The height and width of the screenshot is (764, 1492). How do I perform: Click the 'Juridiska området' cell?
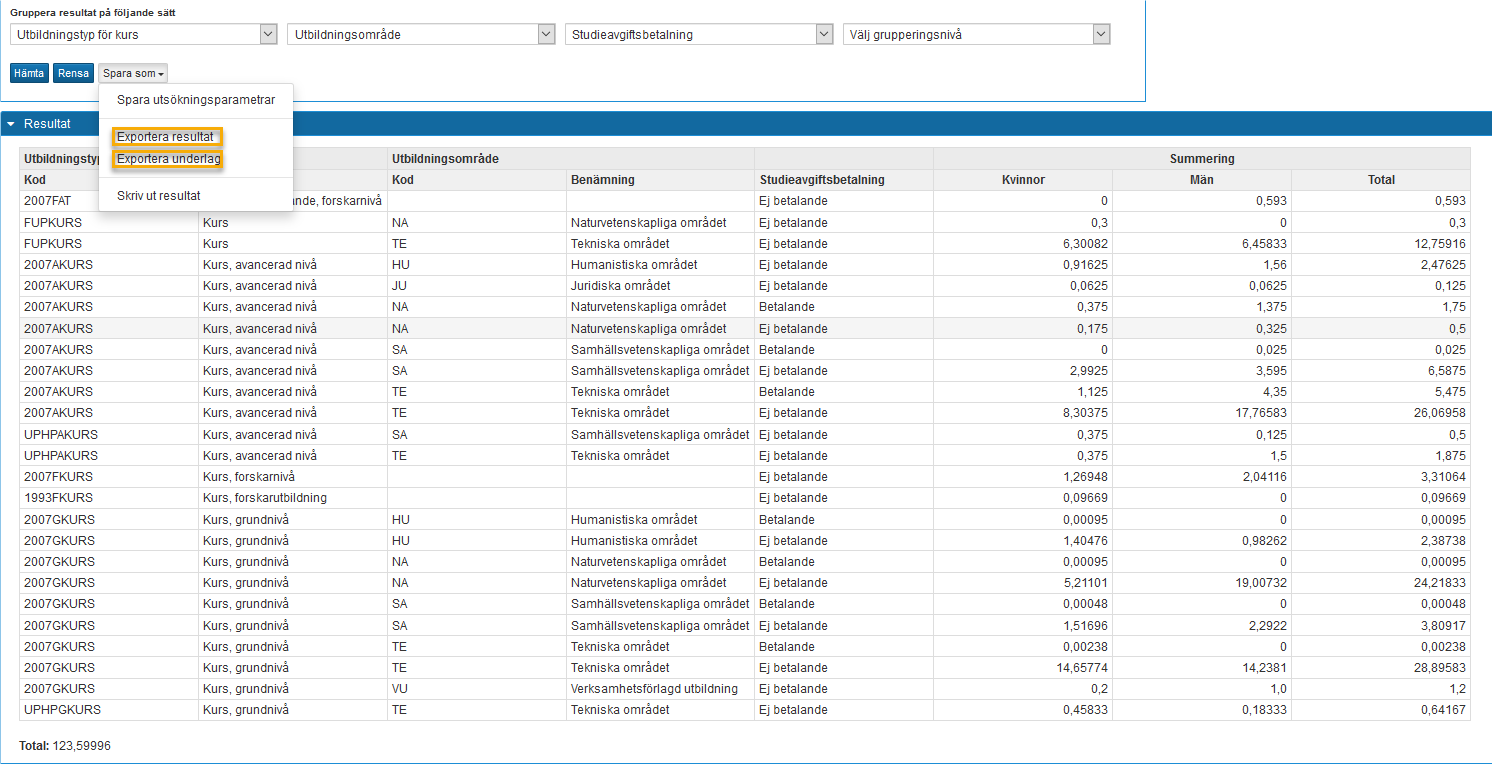661,286
